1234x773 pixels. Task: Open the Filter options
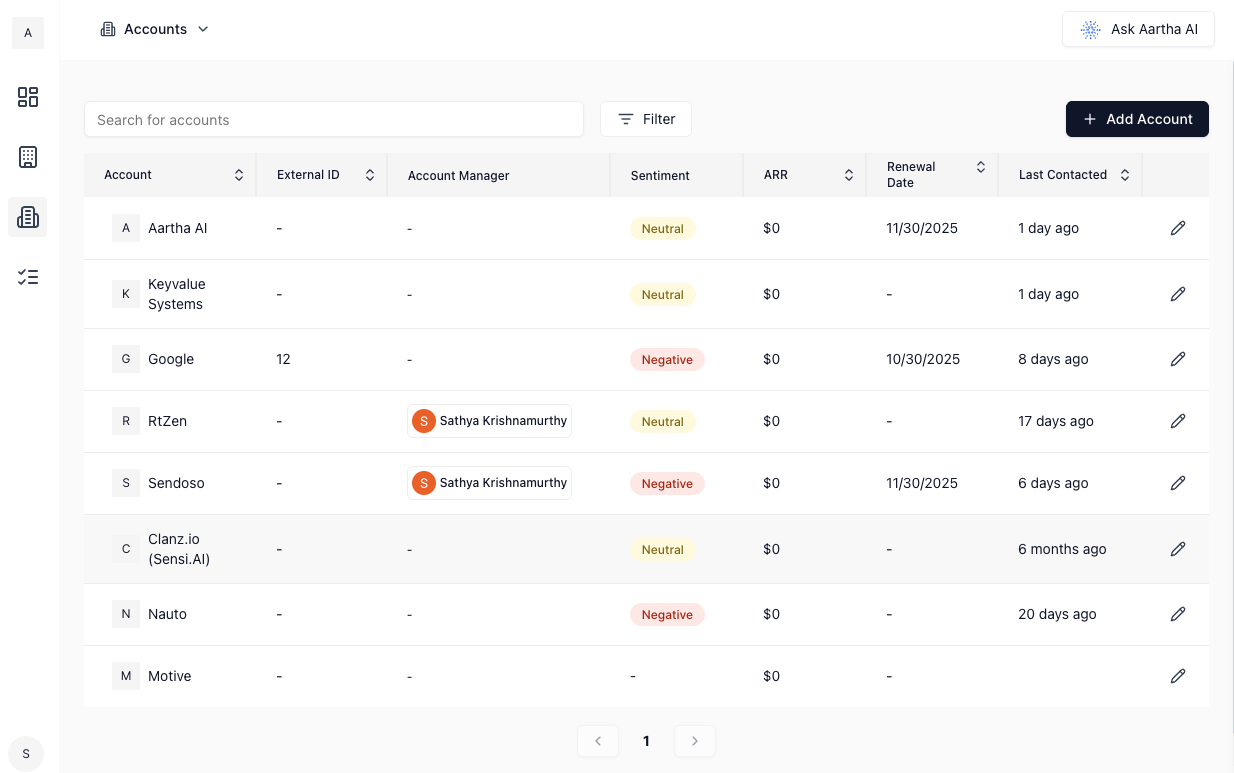point(646,119)
